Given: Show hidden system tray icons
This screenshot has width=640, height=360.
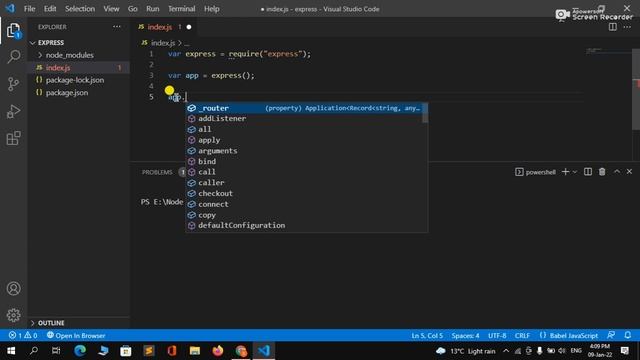Looking at the screenshot, I should click(506, 351).
